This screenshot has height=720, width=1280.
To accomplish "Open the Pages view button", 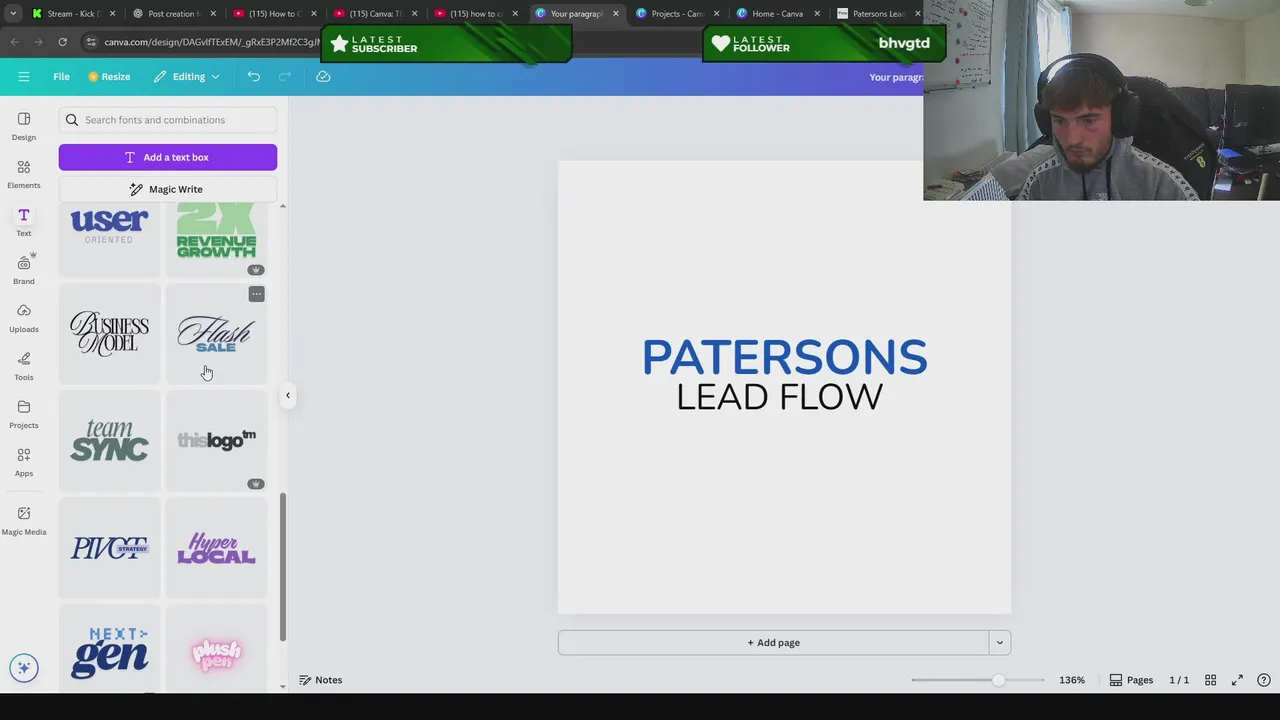I will [1131, 680].
